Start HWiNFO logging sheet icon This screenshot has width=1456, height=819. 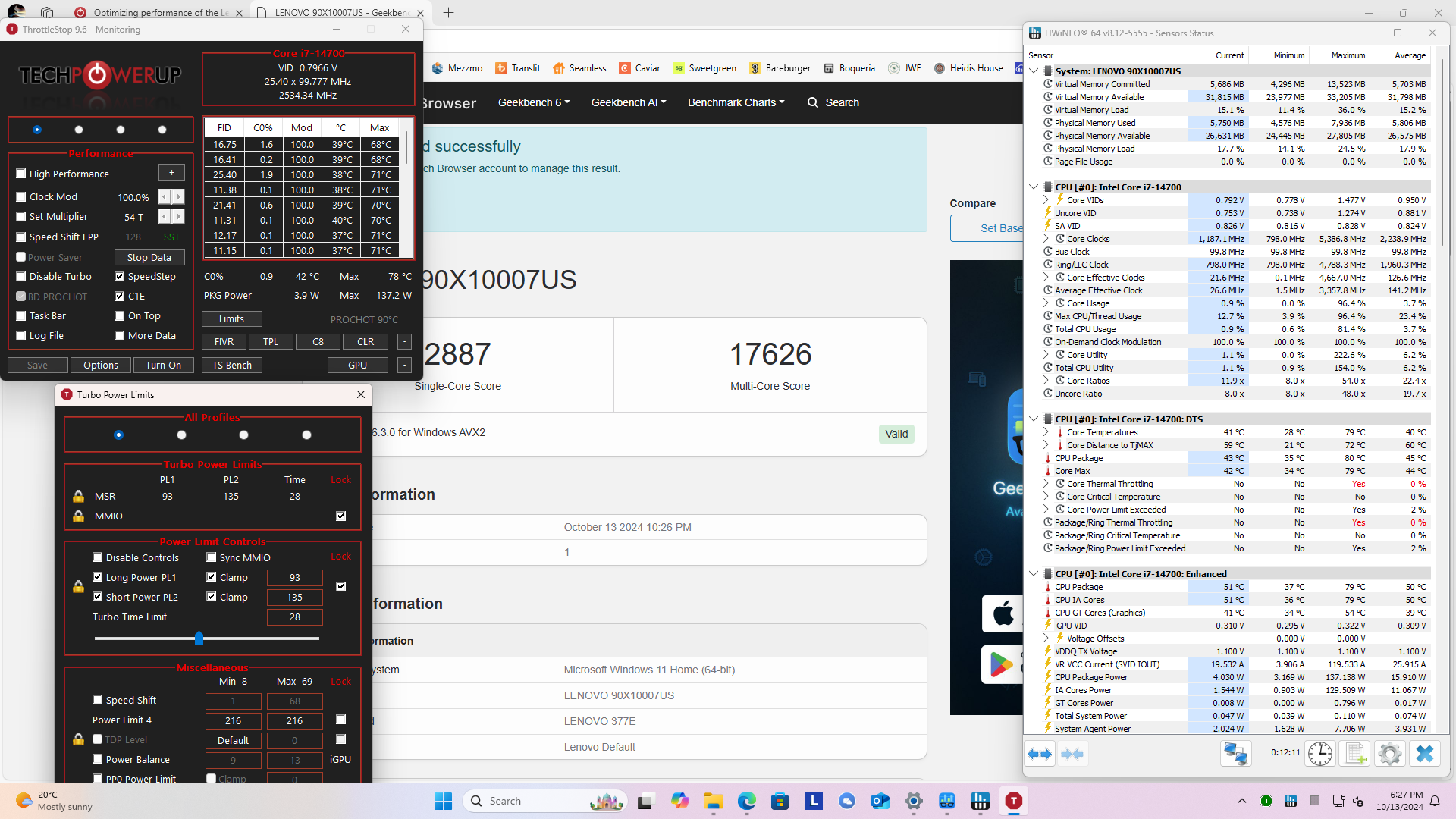click(x=1355, y=754)
